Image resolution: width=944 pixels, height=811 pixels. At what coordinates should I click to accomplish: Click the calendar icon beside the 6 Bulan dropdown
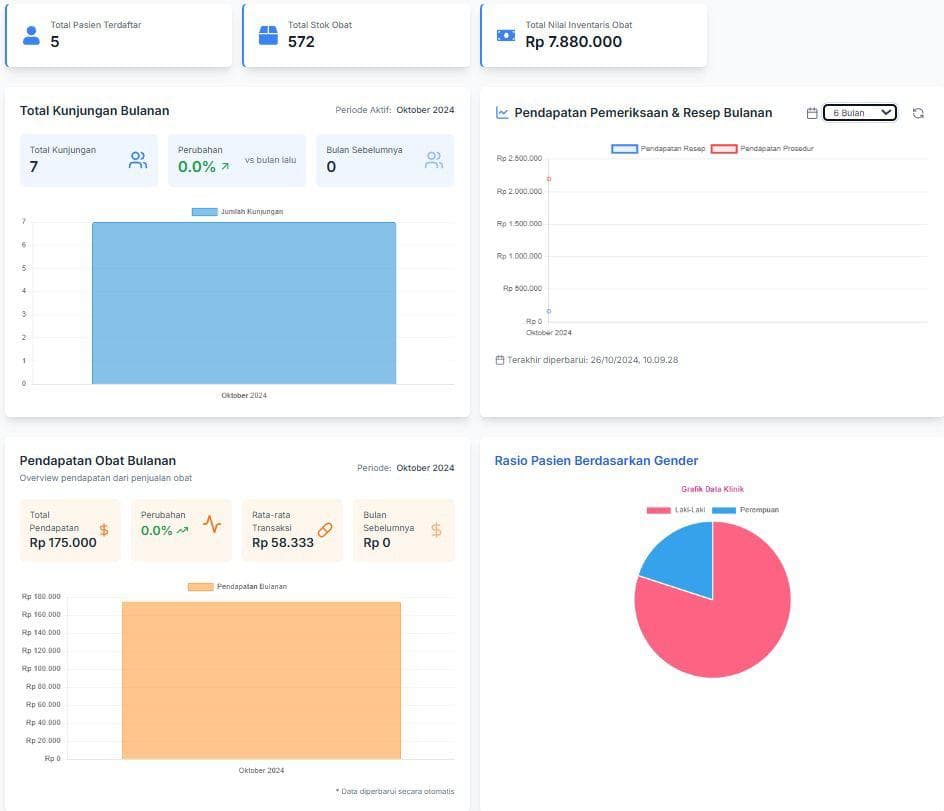(812, 113)
